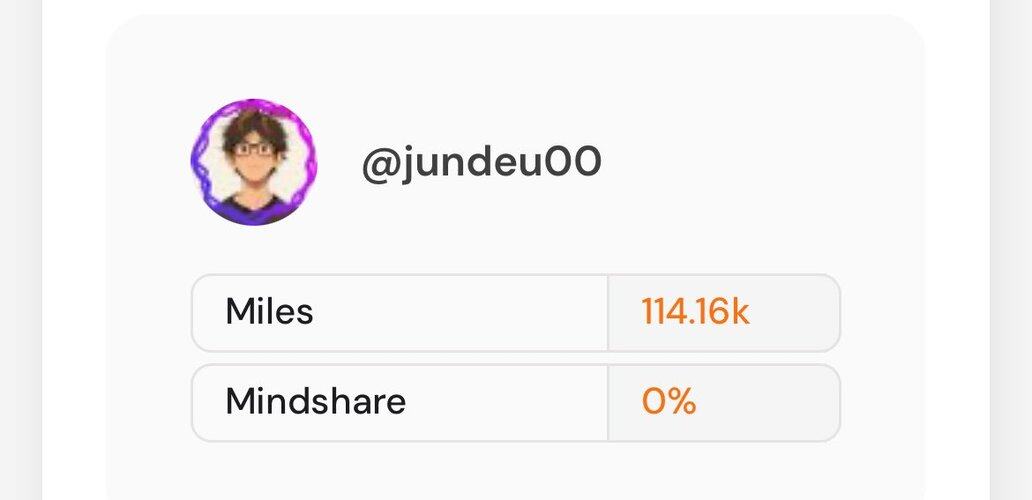This screenshot has height=500, width=1032.
Task: Select the Miles label text
Action: [x=269, y=311]
